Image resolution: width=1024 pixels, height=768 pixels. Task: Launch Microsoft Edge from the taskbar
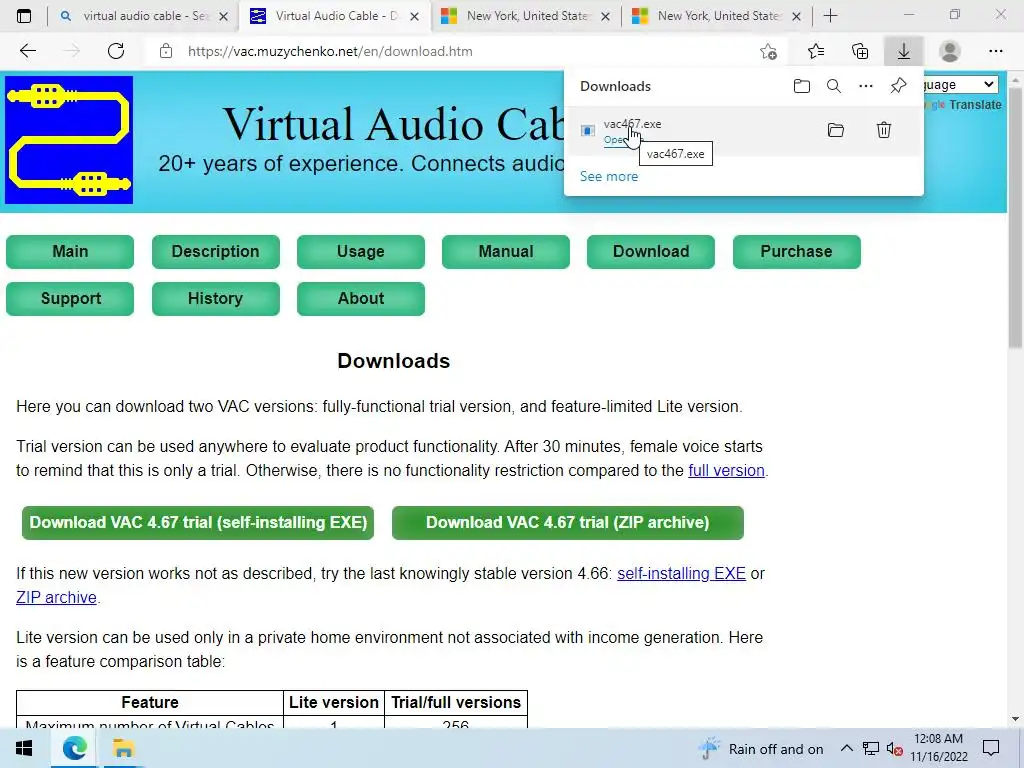pyautogui.click(x=74, y=748)
